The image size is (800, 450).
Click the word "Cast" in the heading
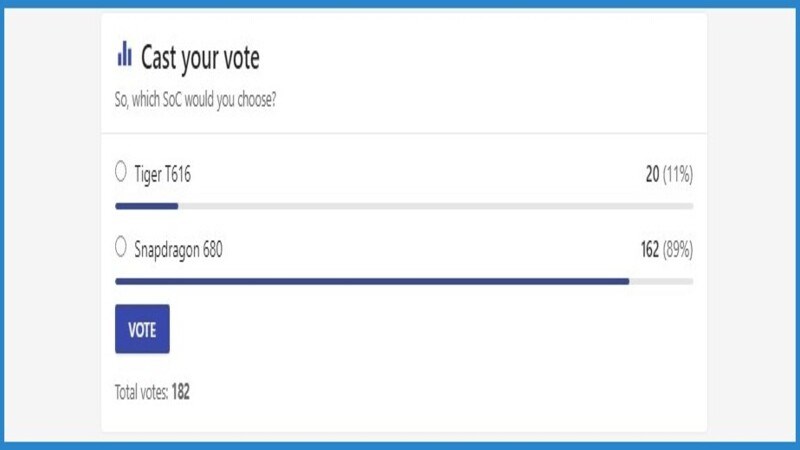click(158, 57)
